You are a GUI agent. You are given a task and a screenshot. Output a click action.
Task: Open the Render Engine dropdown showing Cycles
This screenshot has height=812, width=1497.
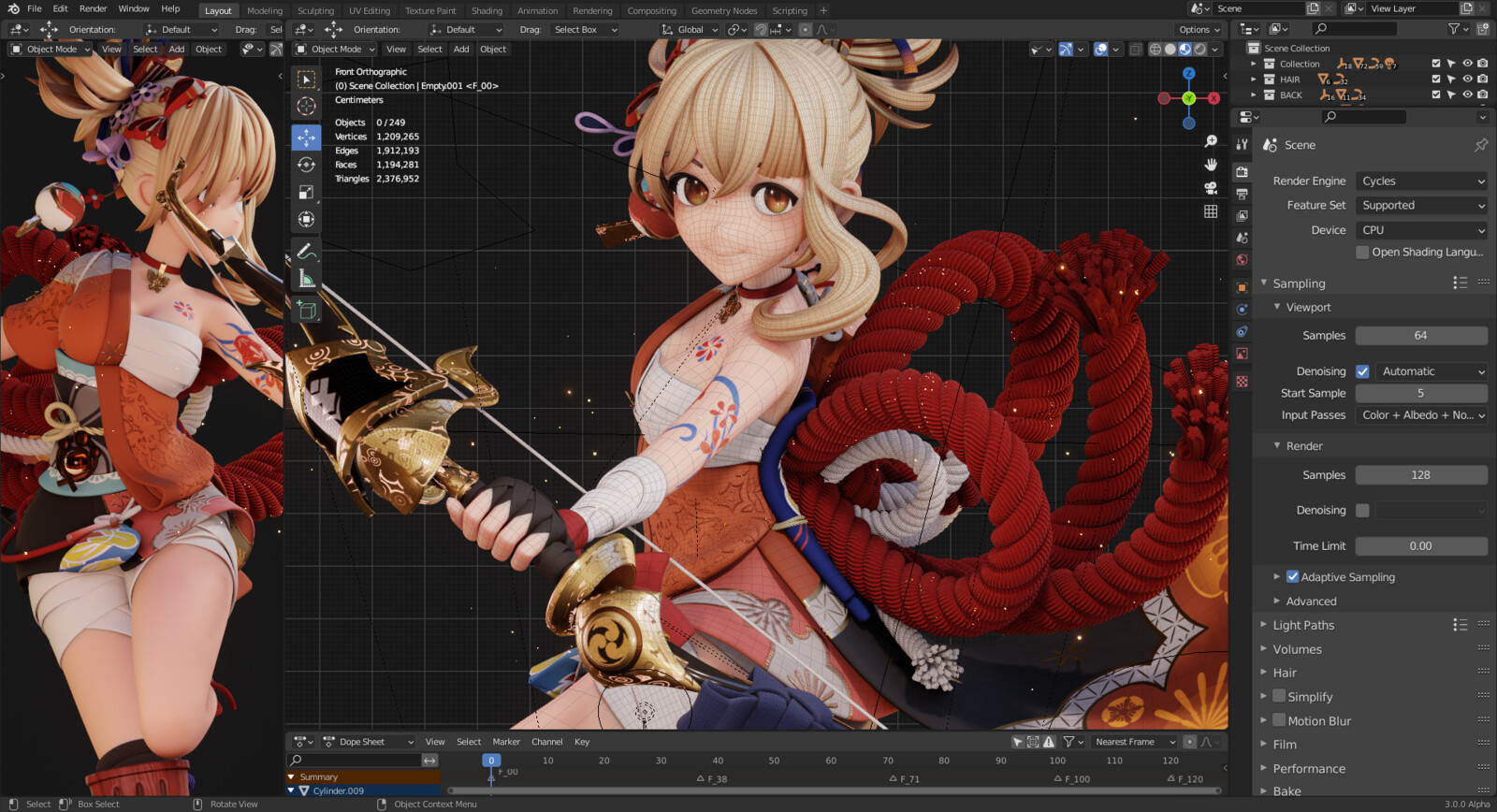click(x=1421, y=181)
